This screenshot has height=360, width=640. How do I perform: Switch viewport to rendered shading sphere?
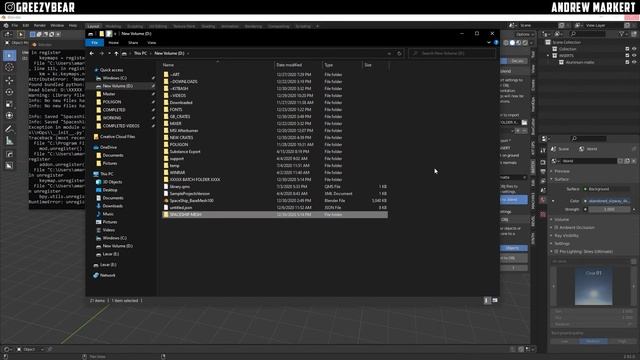tap(525, 42)
